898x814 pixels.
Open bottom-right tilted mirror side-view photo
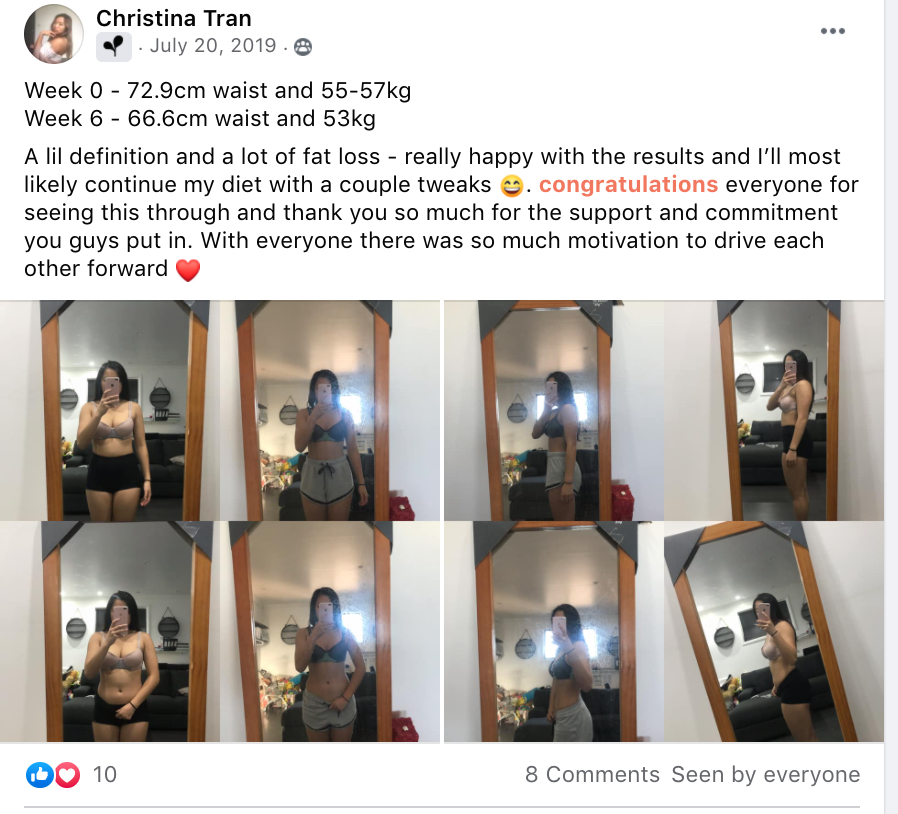pyautogui.click(x=774, y=631)
